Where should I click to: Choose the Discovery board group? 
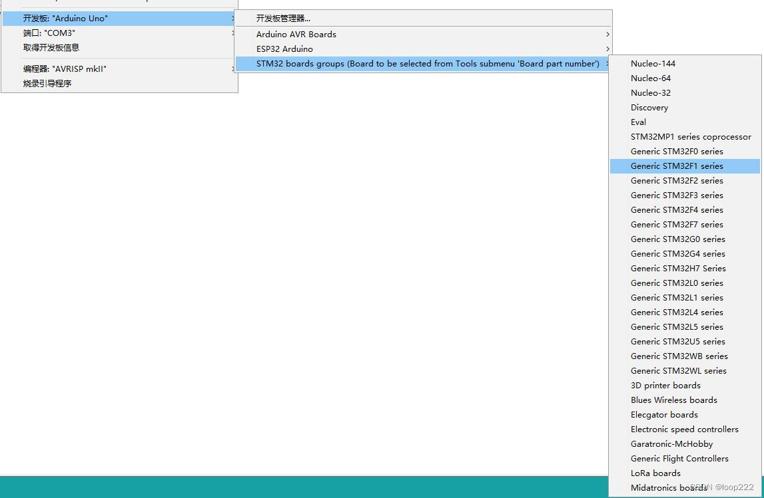pyautogui.click(x=685, y=108)
